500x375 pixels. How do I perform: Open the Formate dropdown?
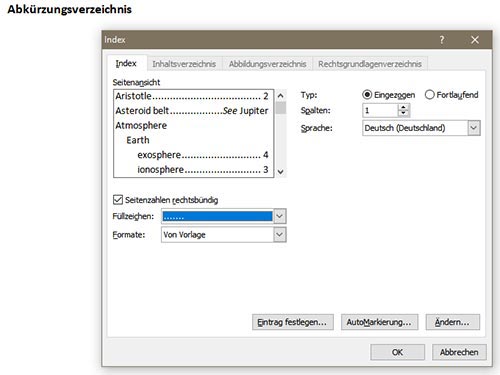279,235
